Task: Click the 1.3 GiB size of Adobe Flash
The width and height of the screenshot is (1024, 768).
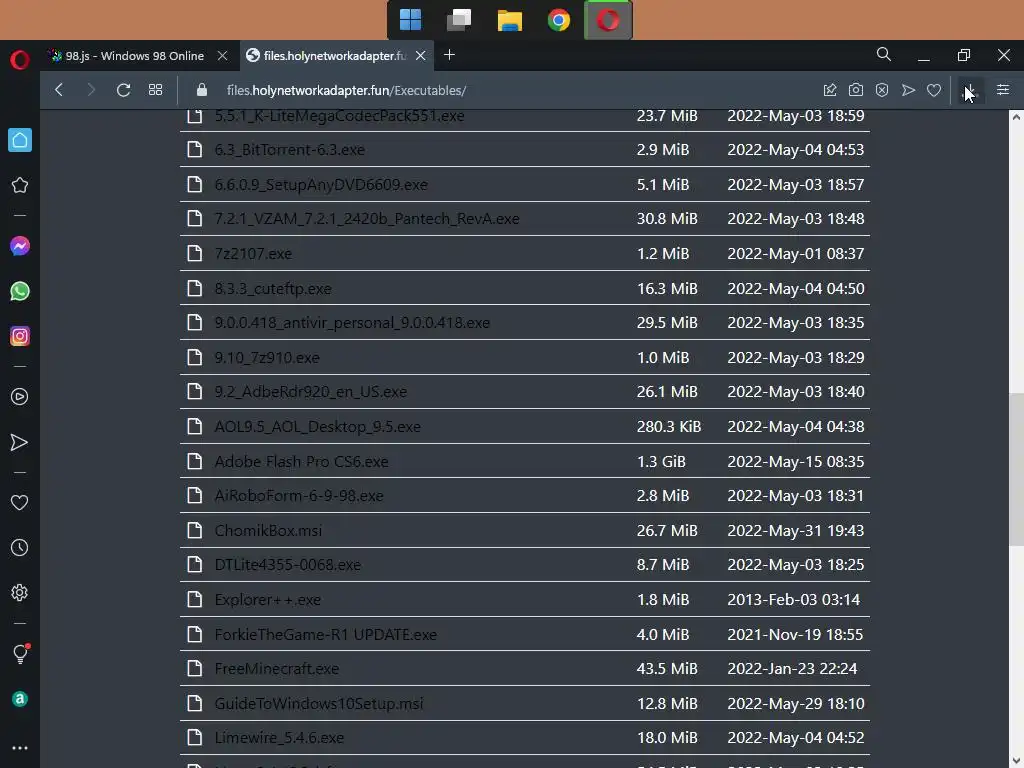Action: click(x=661, y=461)
